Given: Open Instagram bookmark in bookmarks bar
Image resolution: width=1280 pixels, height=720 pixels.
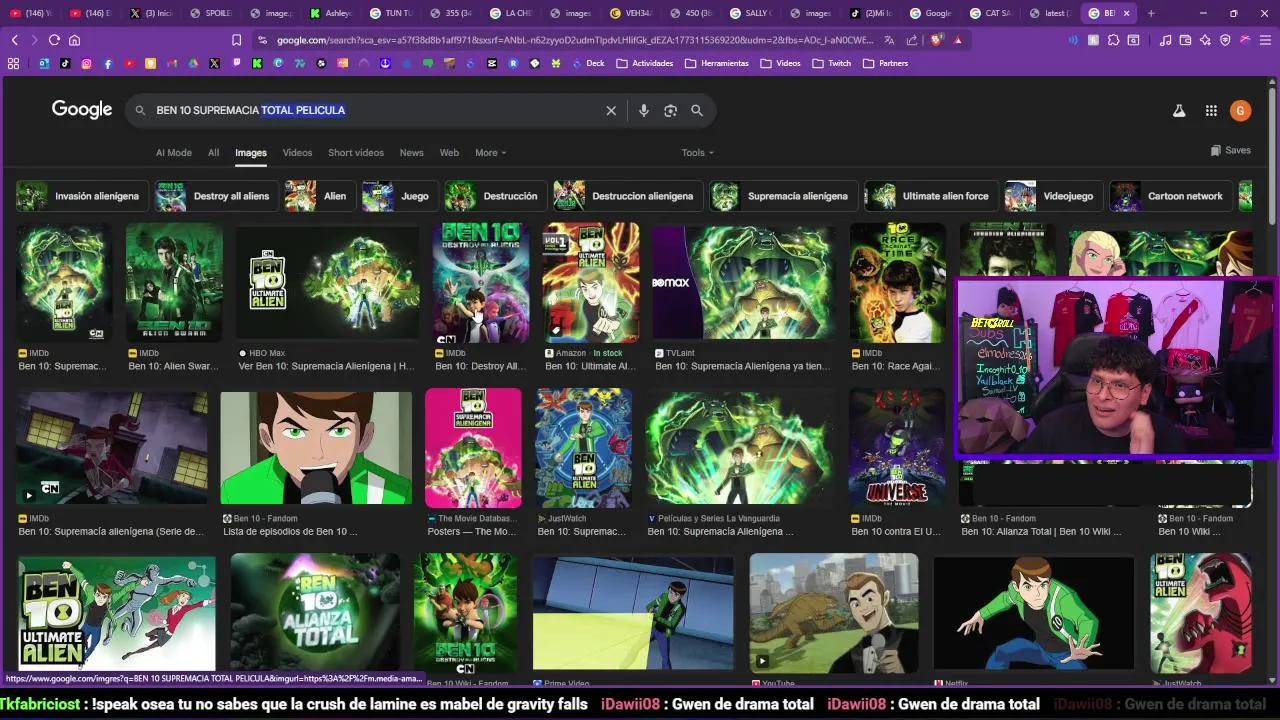Looking at the screenshot, I should pos(87,63).
